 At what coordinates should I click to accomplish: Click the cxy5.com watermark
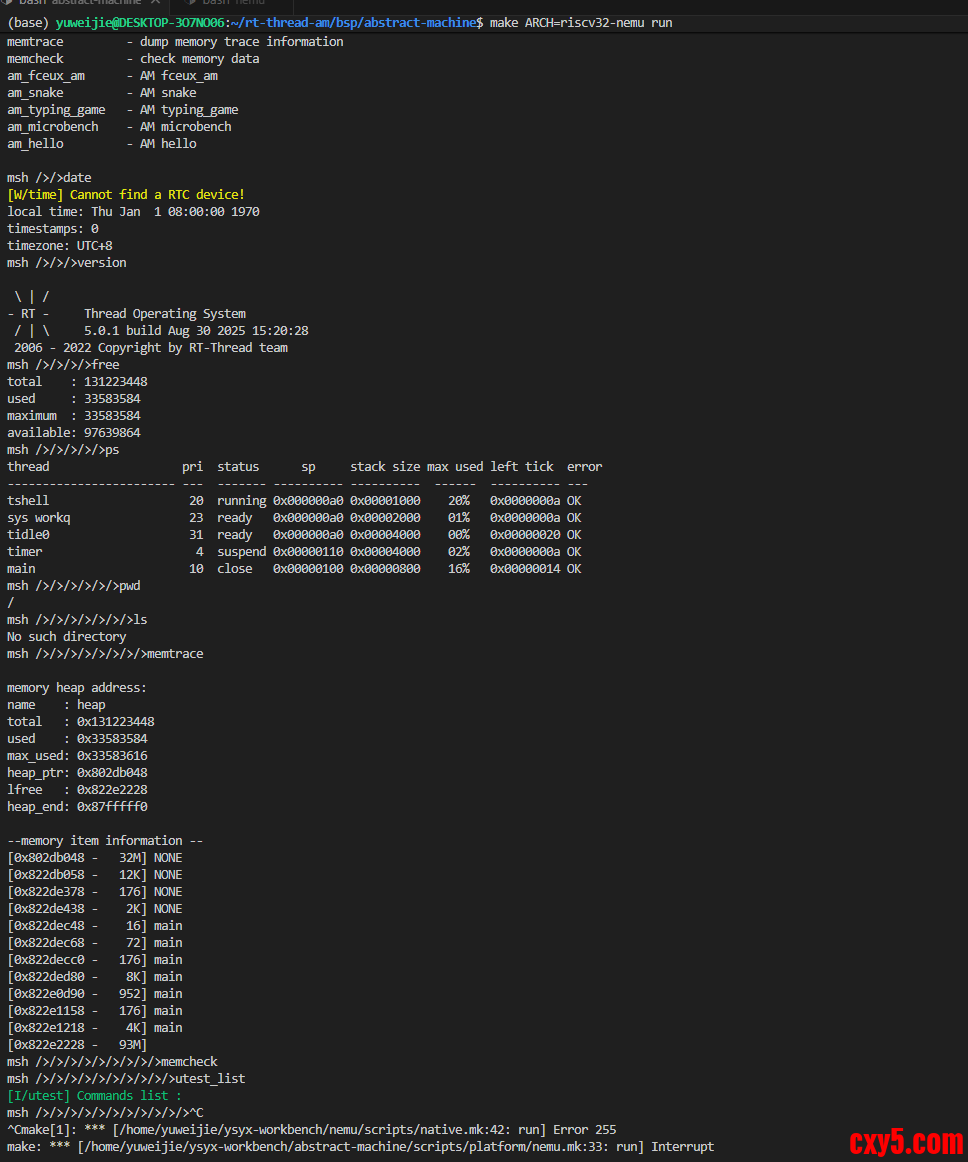click(906, 1140)
